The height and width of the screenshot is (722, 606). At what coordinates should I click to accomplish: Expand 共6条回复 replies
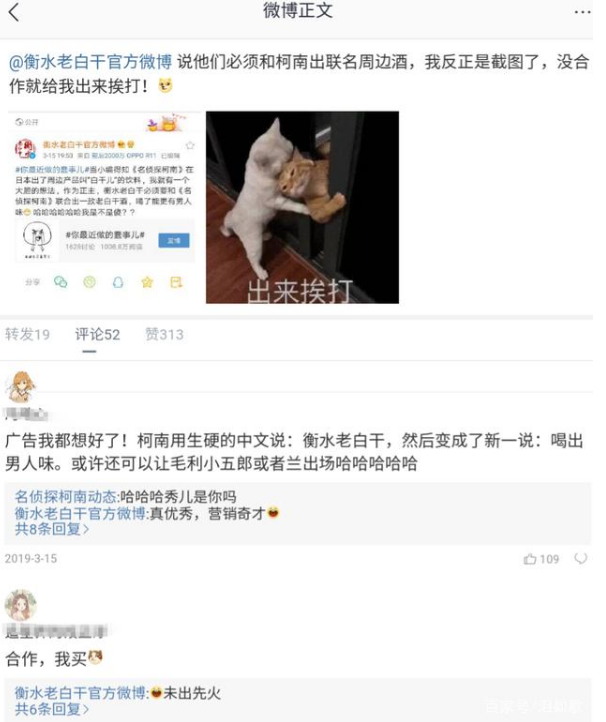coord(52,709)
